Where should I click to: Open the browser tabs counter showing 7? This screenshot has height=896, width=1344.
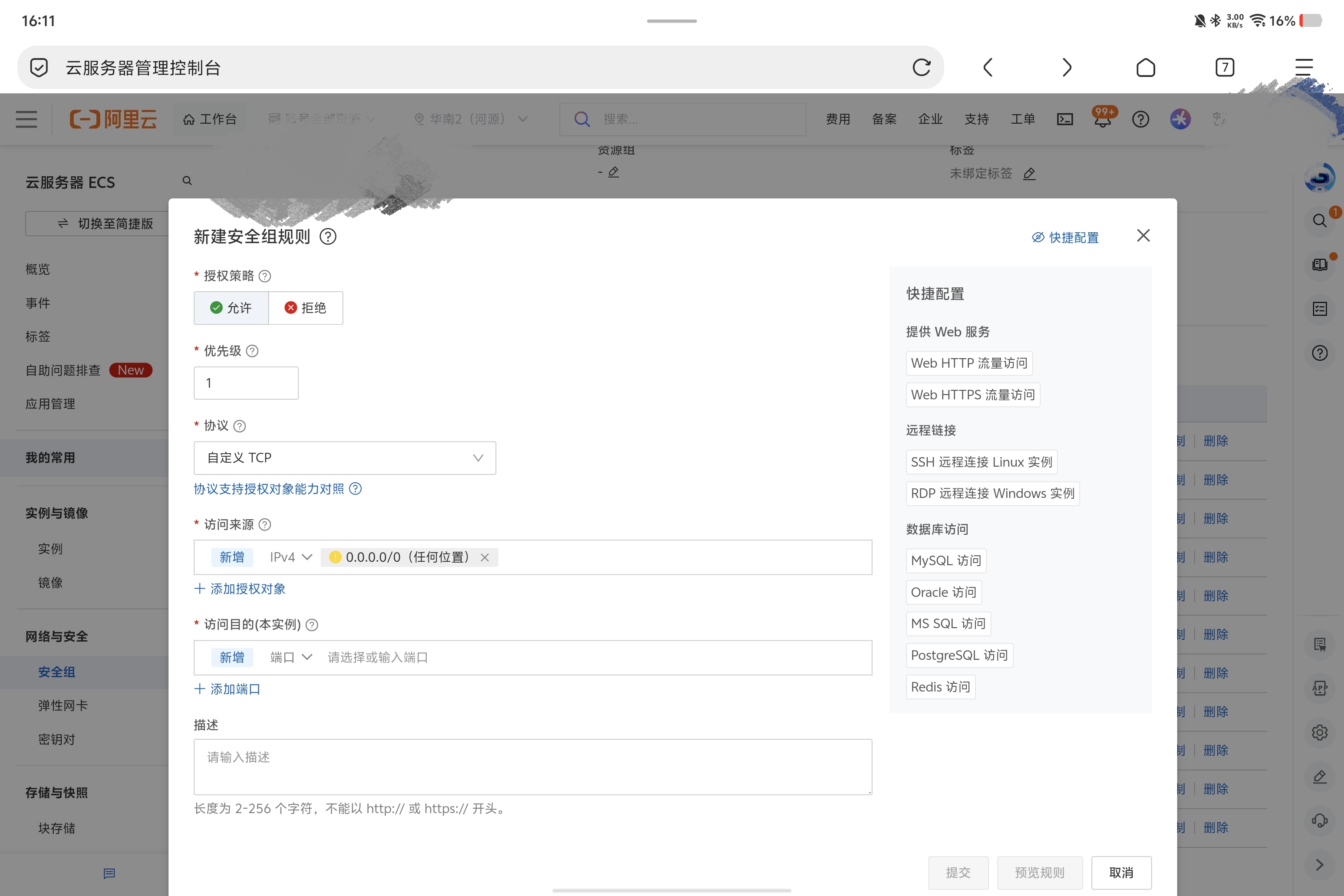point(1224,67)
